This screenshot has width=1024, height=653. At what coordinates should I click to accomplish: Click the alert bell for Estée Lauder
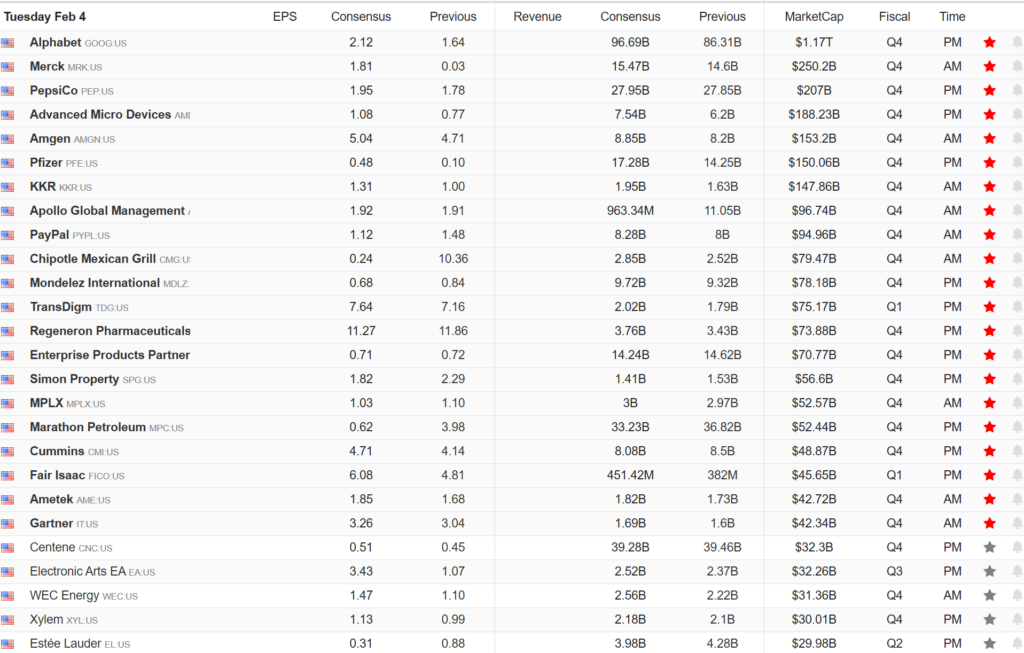(1017, 644)
